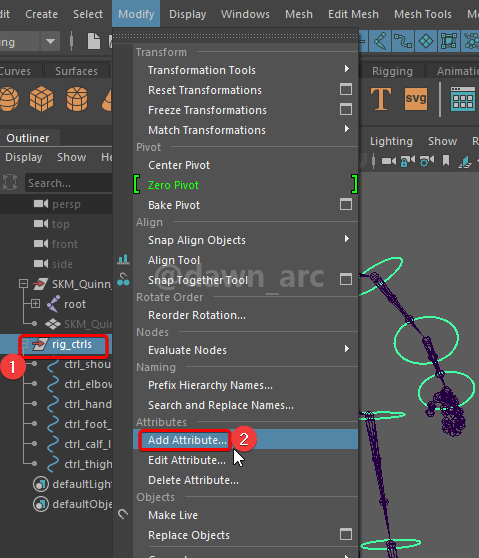
Task: Open Outliner Show menu
Action: (72, 157)
